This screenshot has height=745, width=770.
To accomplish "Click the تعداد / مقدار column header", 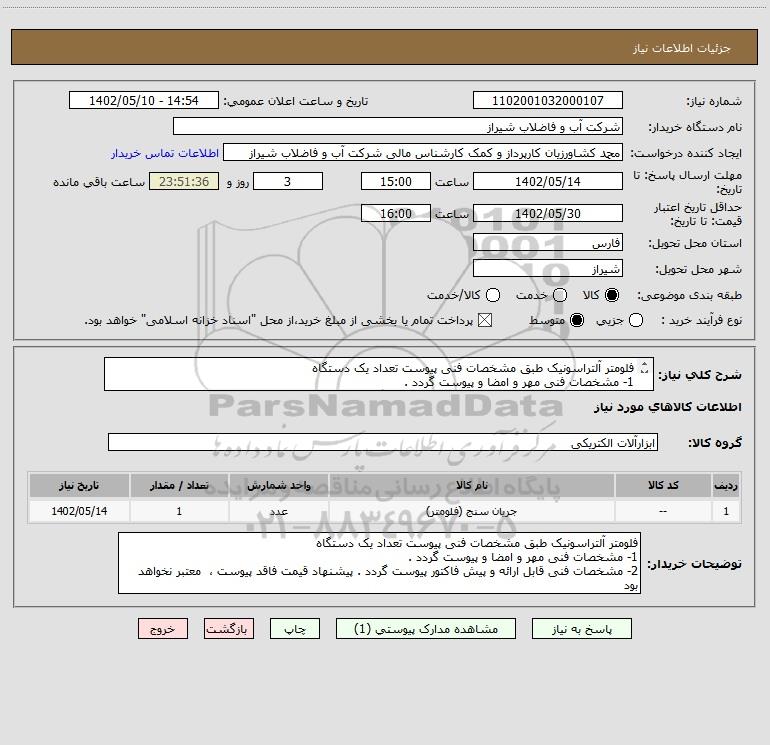I will coord(179,485).
